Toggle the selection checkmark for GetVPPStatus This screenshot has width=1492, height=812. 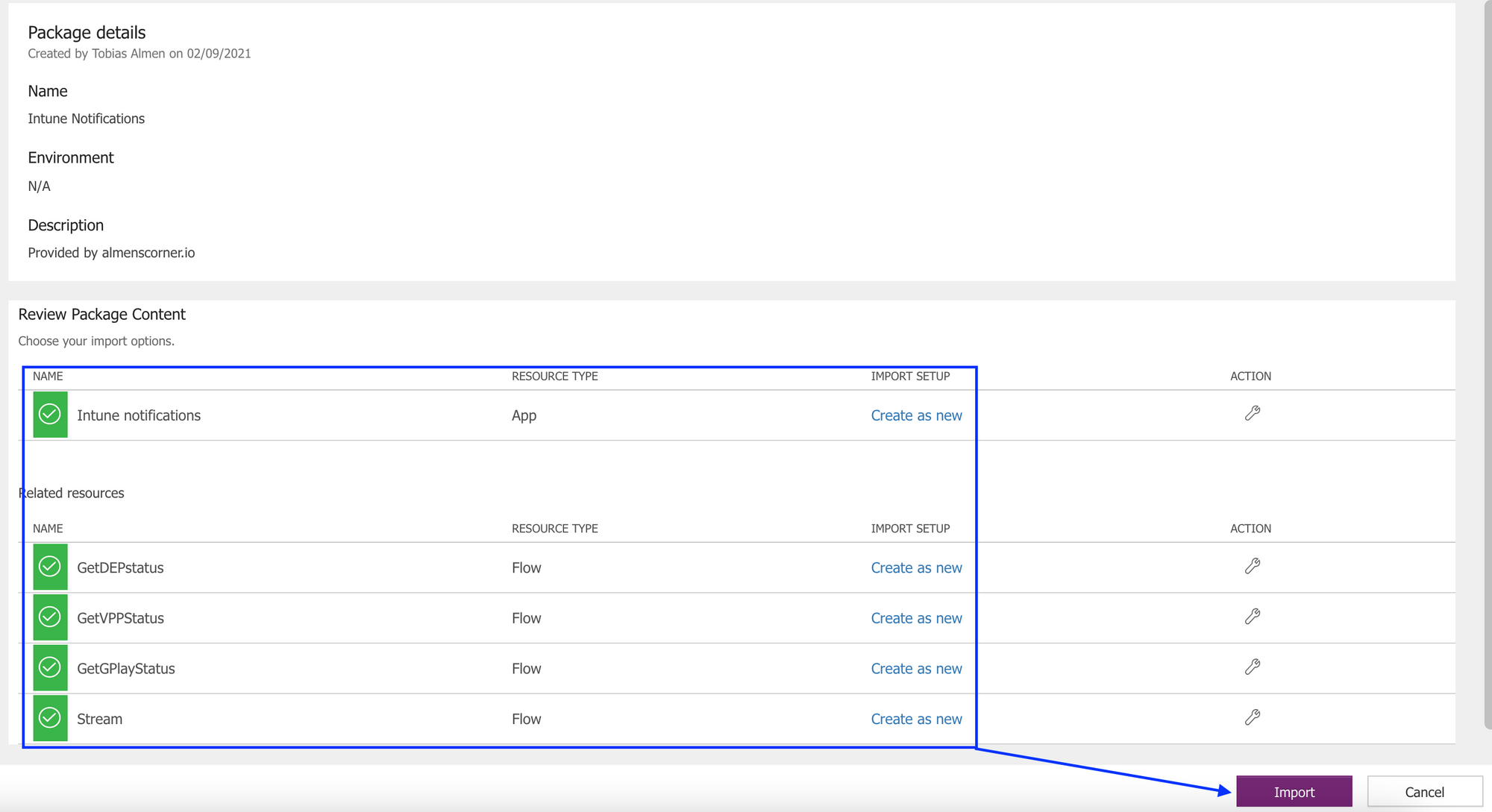tap(50, 617)
